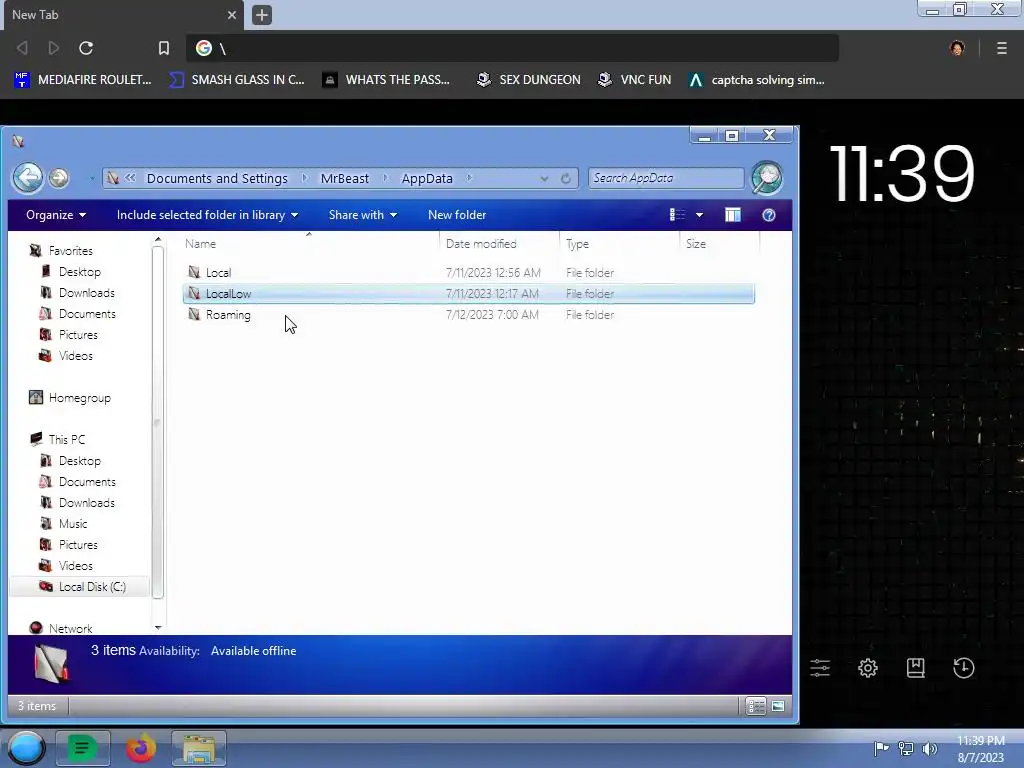
Task: Open the browser hamburger menu
Action: [1001, 48]
